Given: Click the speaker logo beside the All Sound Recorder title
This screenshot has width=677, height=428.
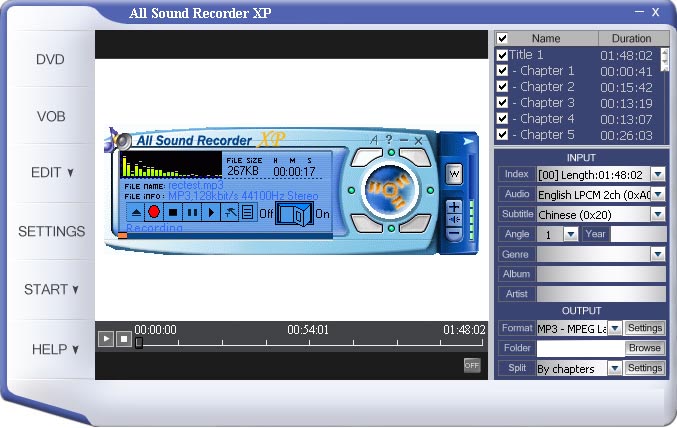Looking at the screenshot, I should (x=121, y=141).
